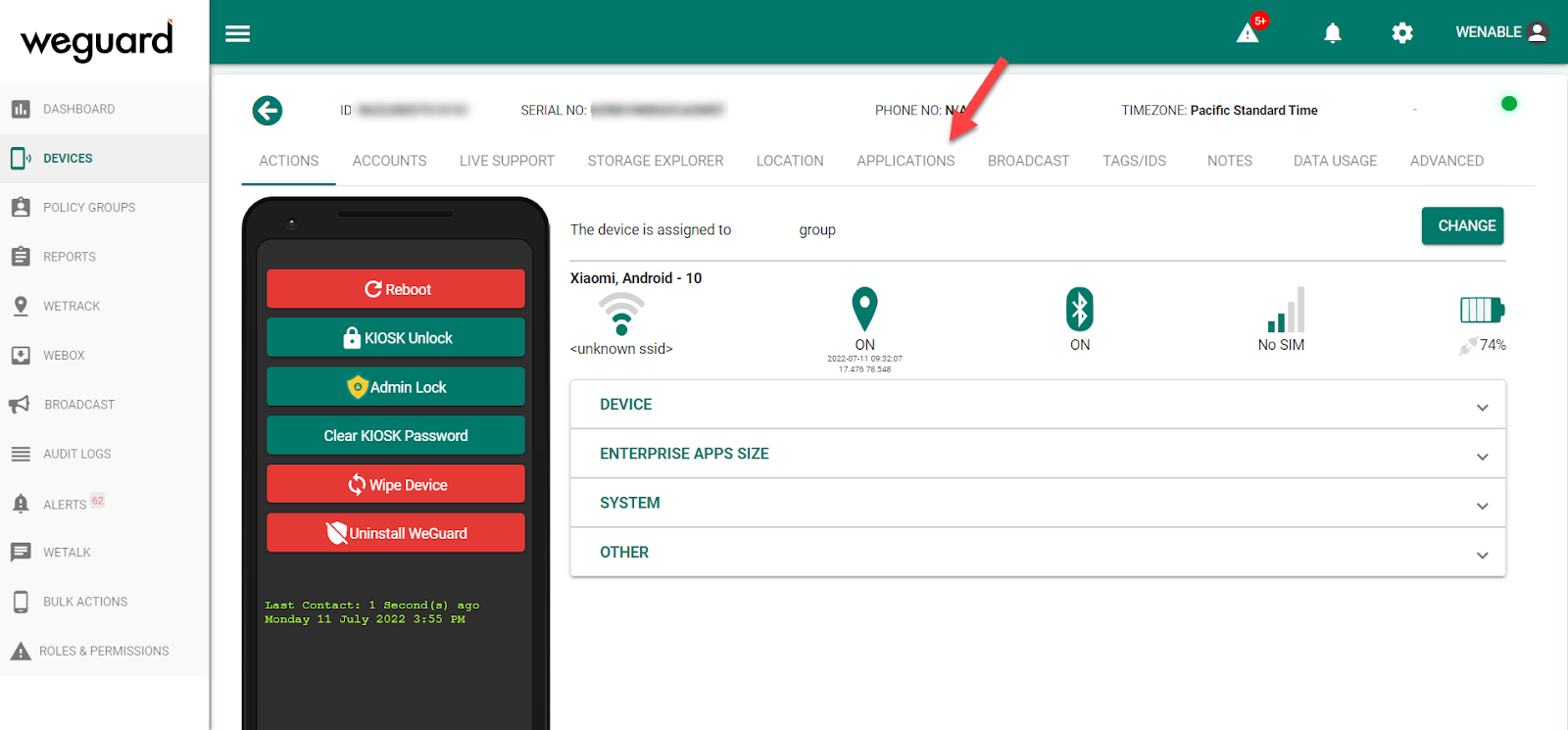Open the NOTES tab
The image size is (1568, 730).
click(x=1230, y=161)
